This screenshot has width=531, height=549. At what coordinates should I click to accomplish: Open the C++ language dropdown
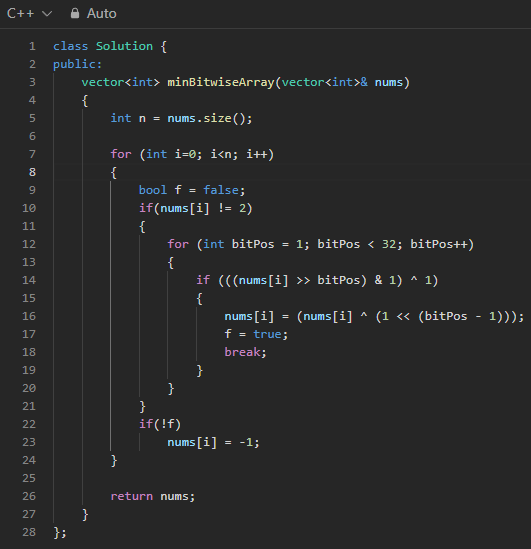point(29,13)
